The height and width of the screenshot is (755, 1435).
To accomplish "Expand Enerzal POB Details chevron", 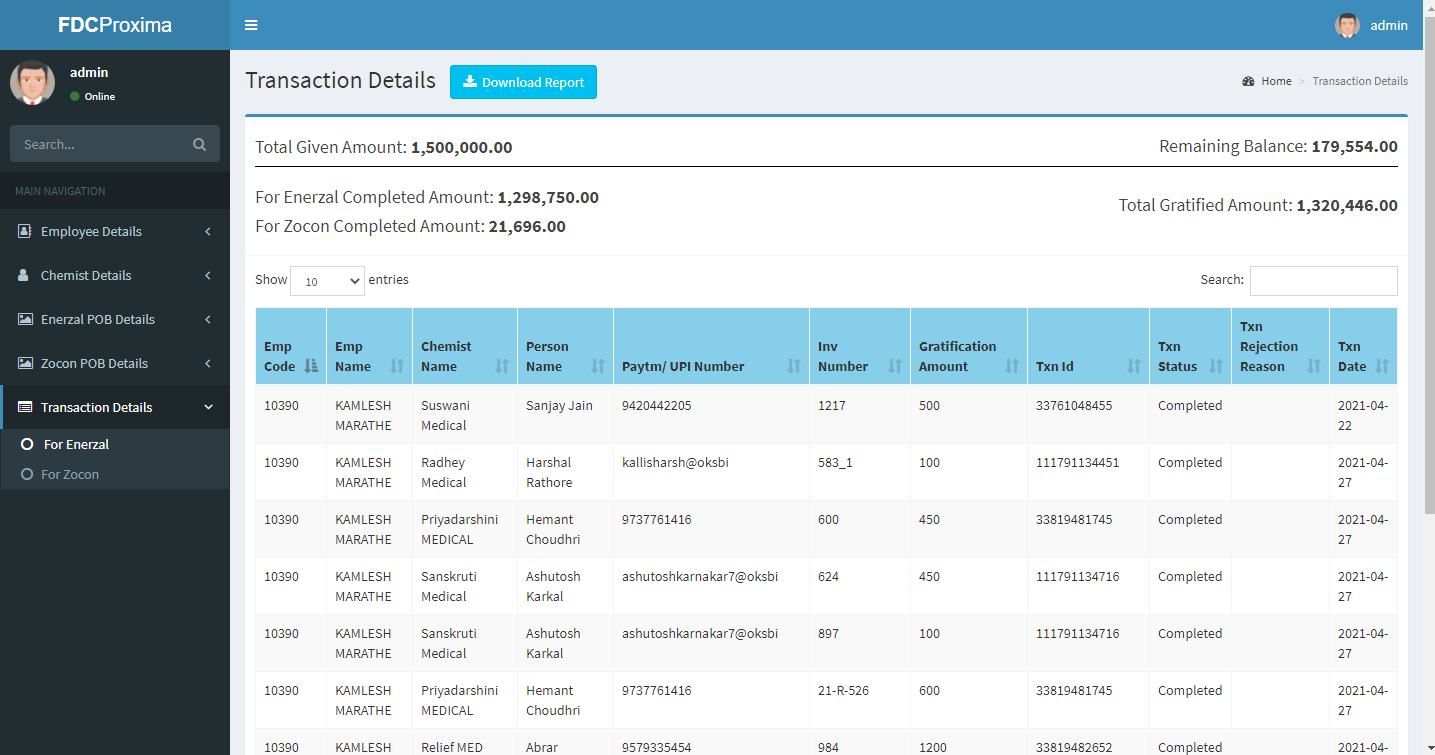I will point(208,319).
